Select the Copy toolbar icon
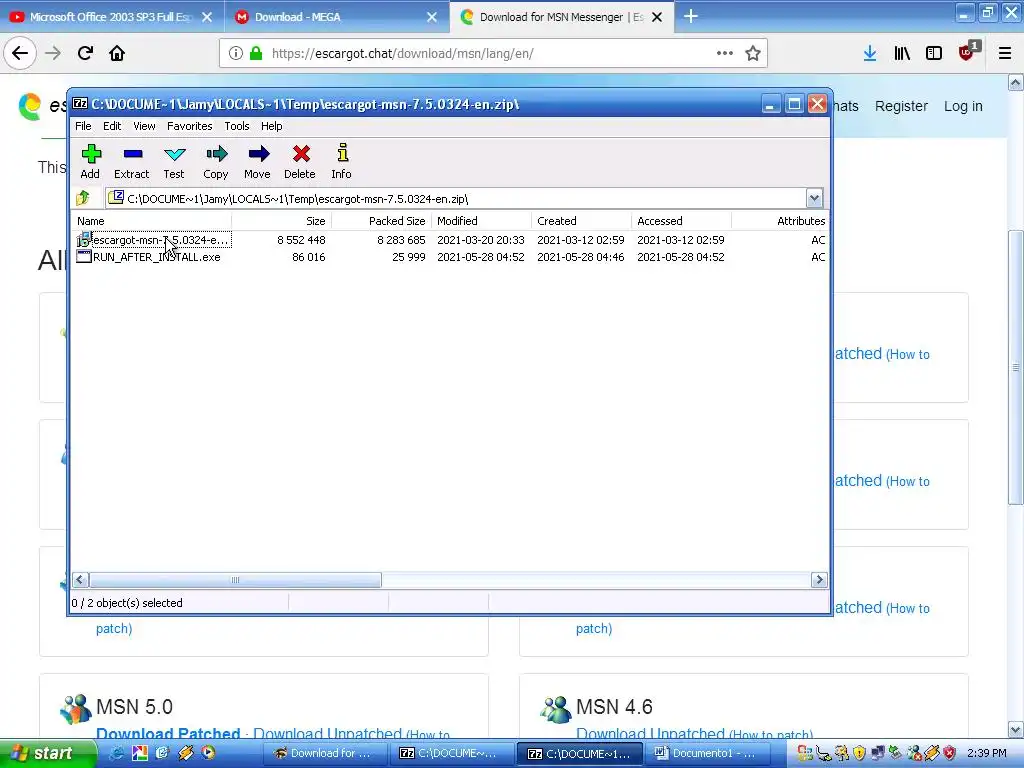Image resolution: width=1024 pixels, height=768 pixels. [x=216, y=161]
